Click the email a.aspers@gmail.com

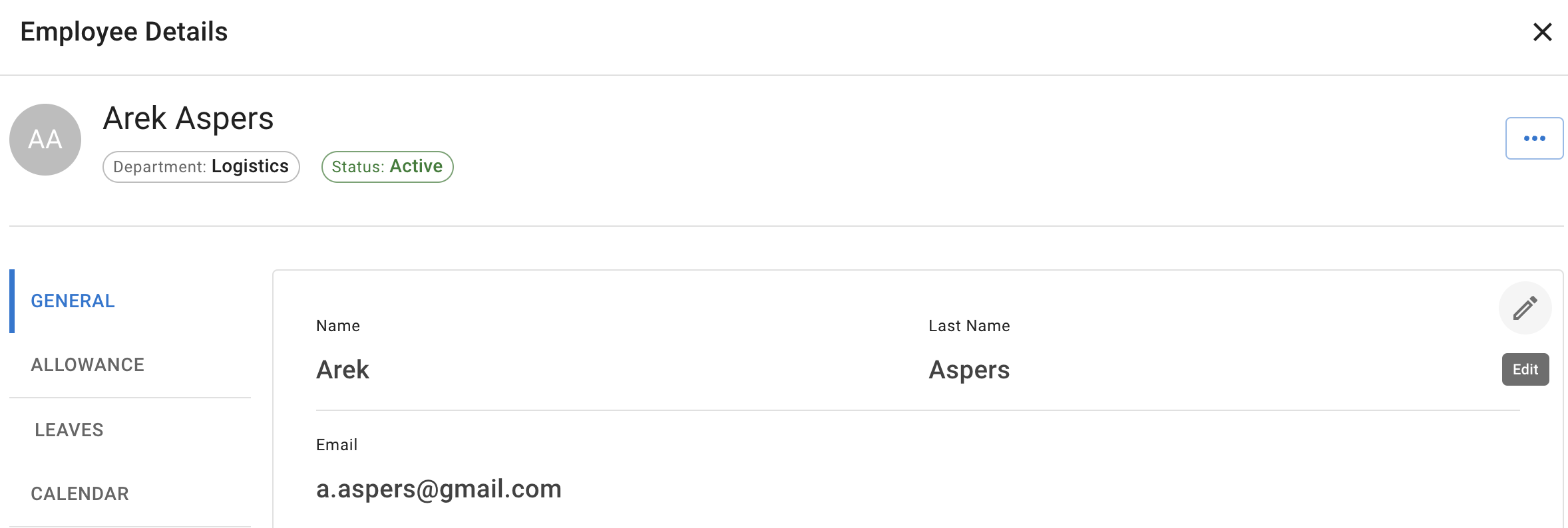[439, 489]
